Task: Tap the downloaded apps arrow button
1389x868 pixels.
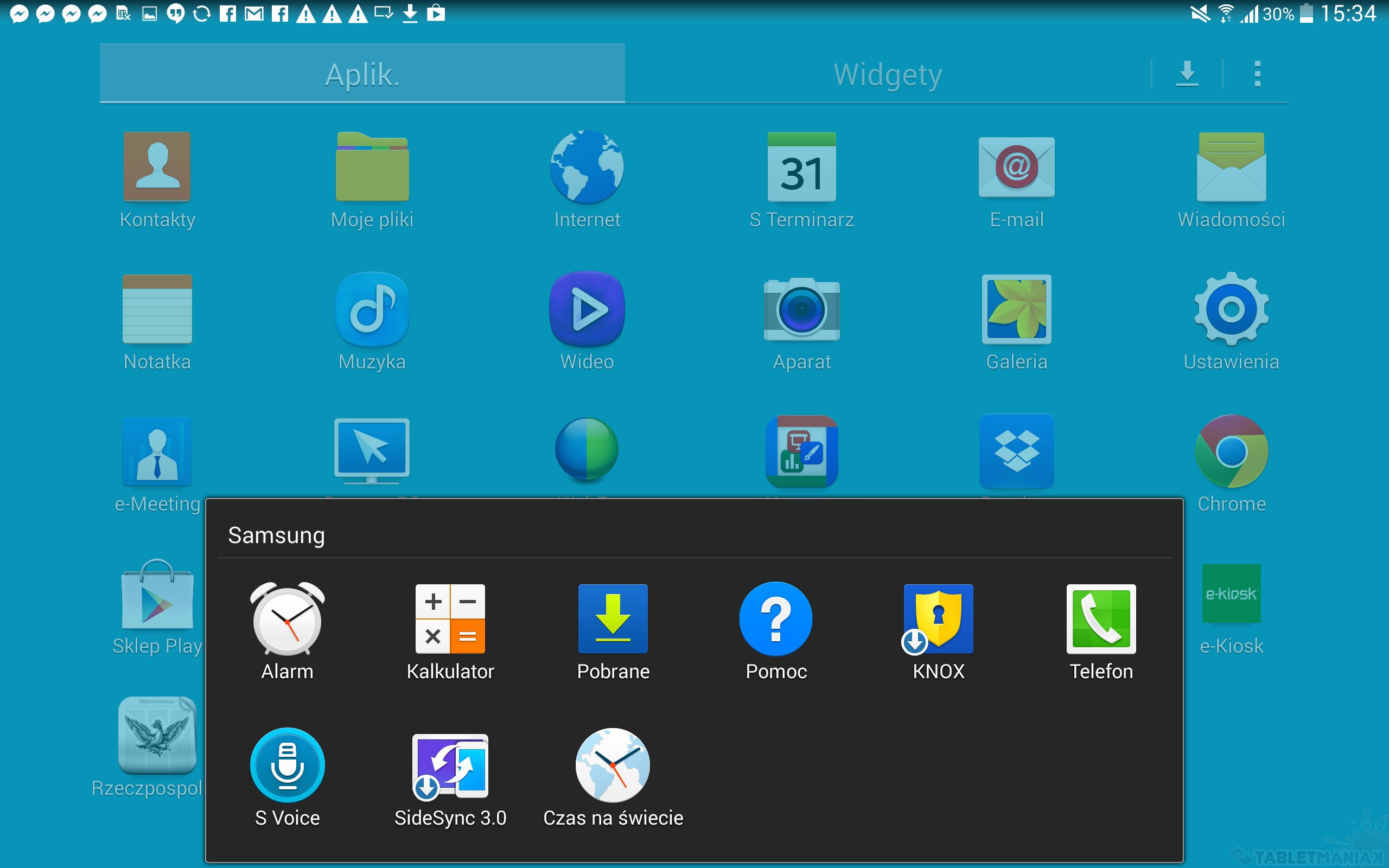Action: pyautogui.click(x=1187, y=74)
